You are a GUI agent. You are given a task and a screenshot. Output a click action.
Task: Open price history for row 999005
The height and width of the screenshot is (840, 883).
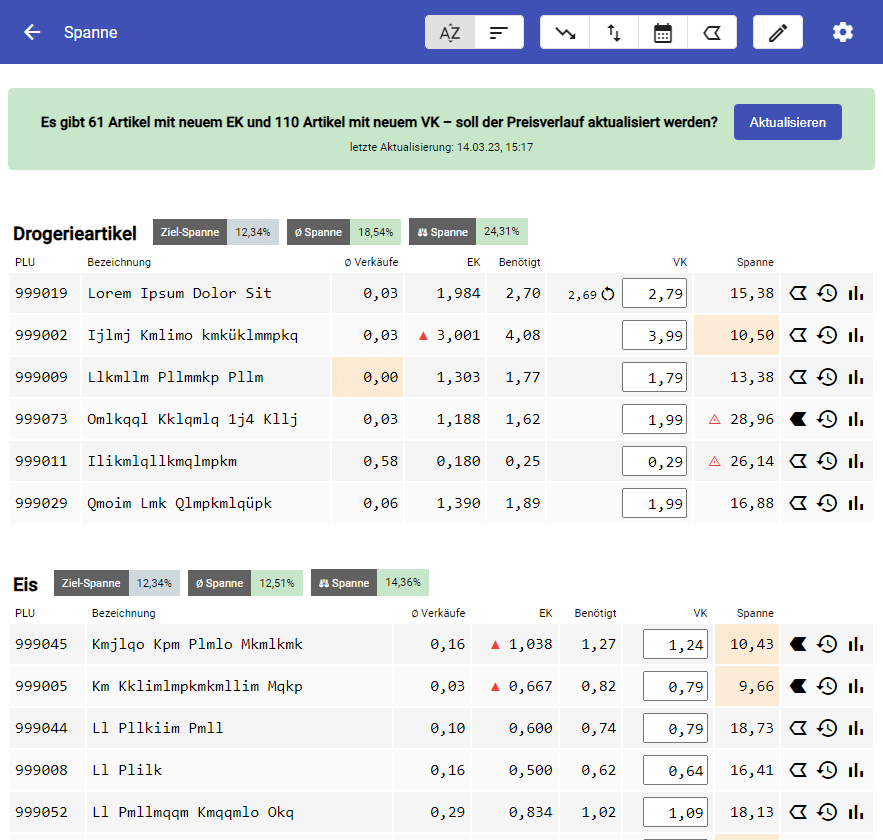pyautogui.click(x=827, y=686)
